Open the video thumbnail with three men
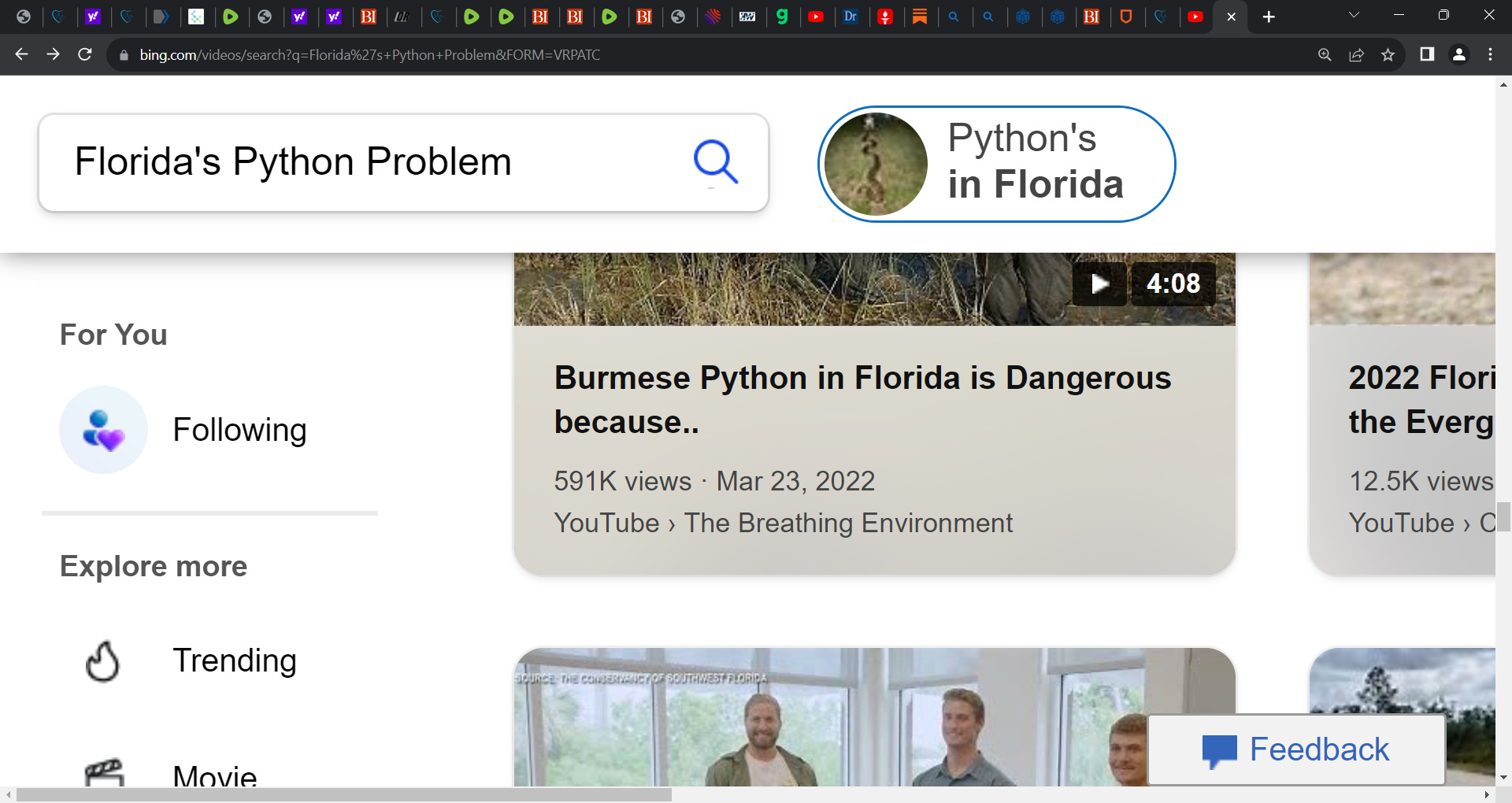Screen dimensions: 1512x803 [874, 717]
